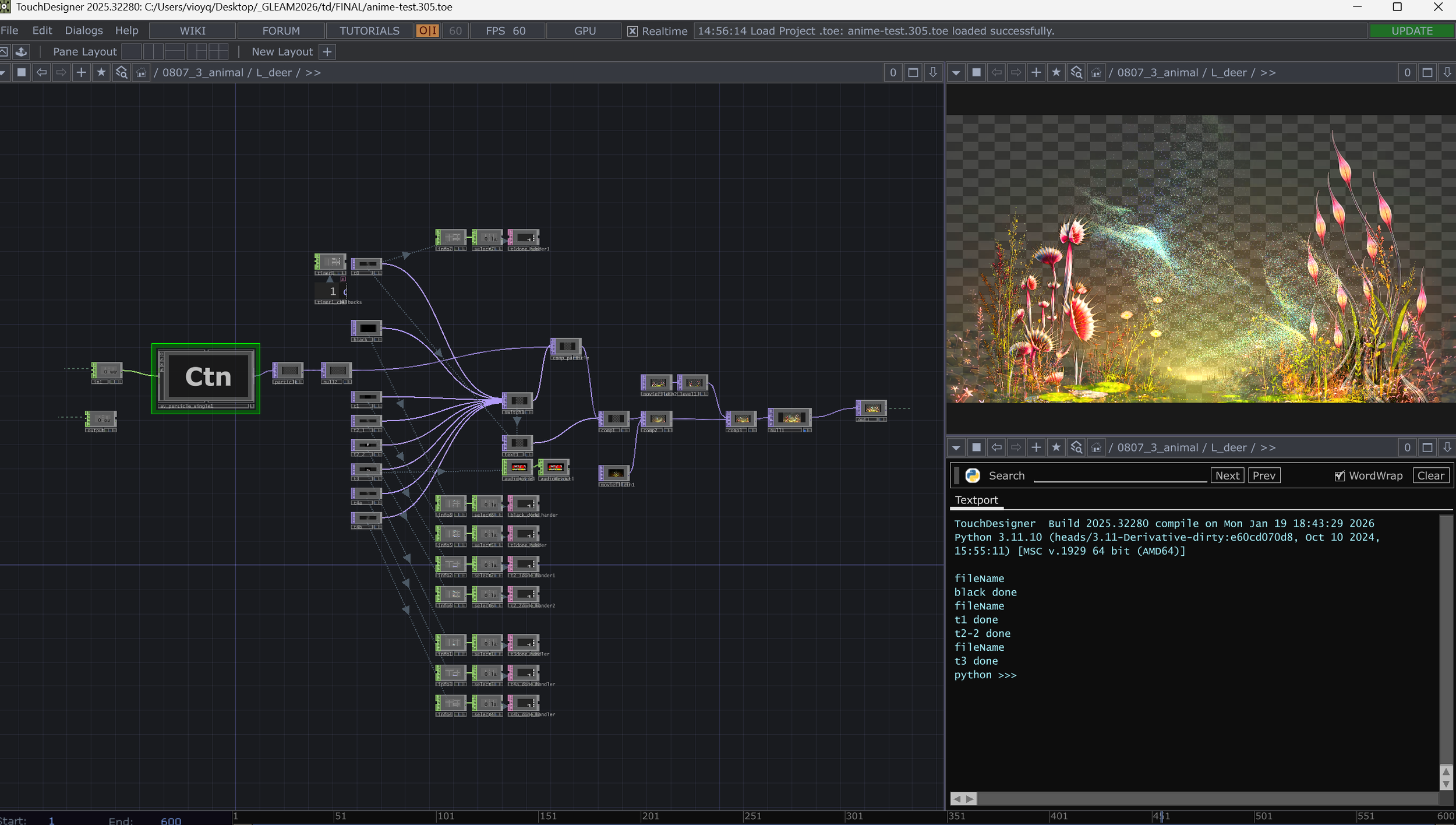Viewport: 1456px width, 825px height.
Task: Click the green UPDATE button
Action: click(1412, 31)
